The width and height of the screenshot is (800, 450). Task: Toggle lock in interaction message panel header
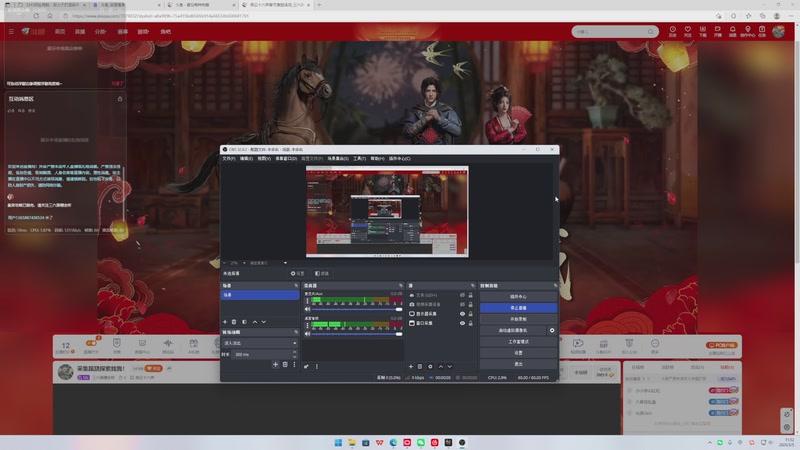click(120, 98)
